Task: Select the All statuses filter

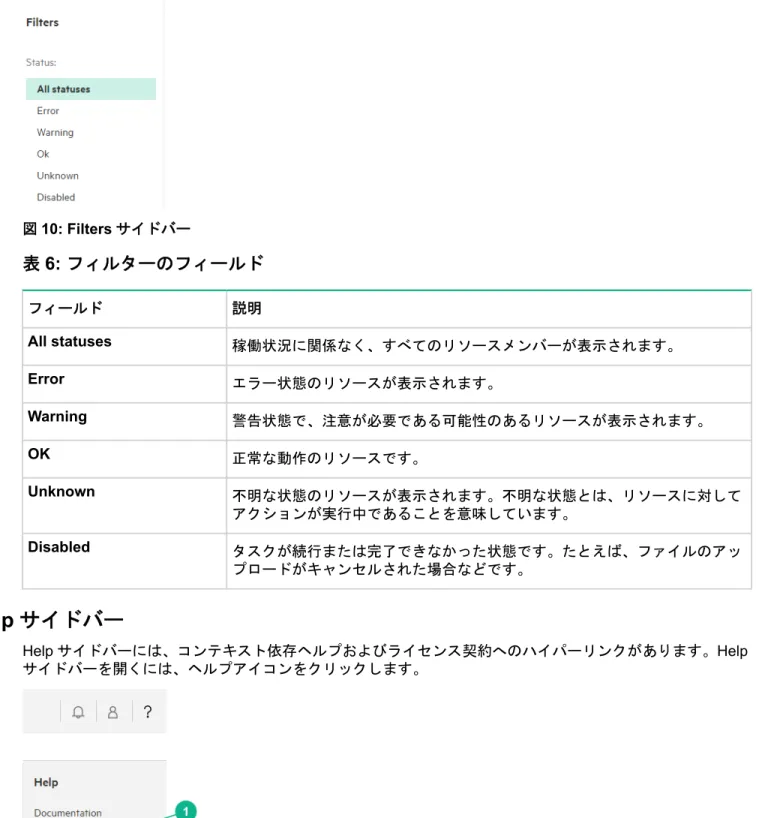Action: (x=91, y=89)
